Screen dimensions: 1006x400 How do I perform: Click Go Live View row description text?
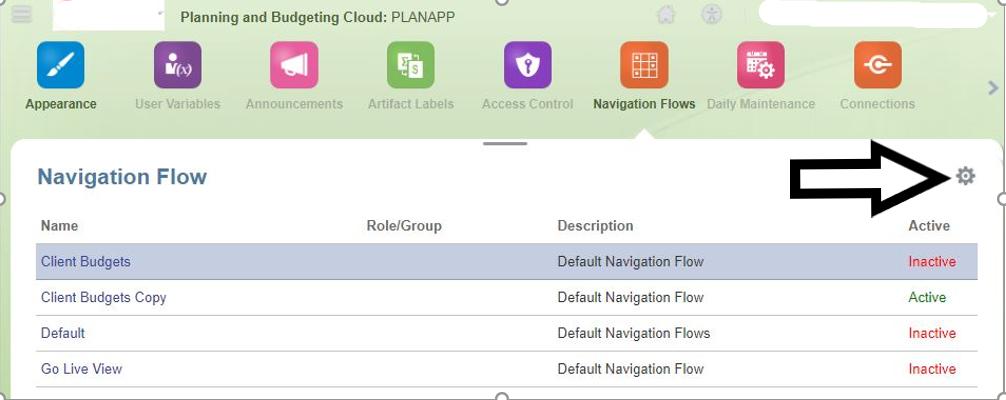(x=630, y=369)
